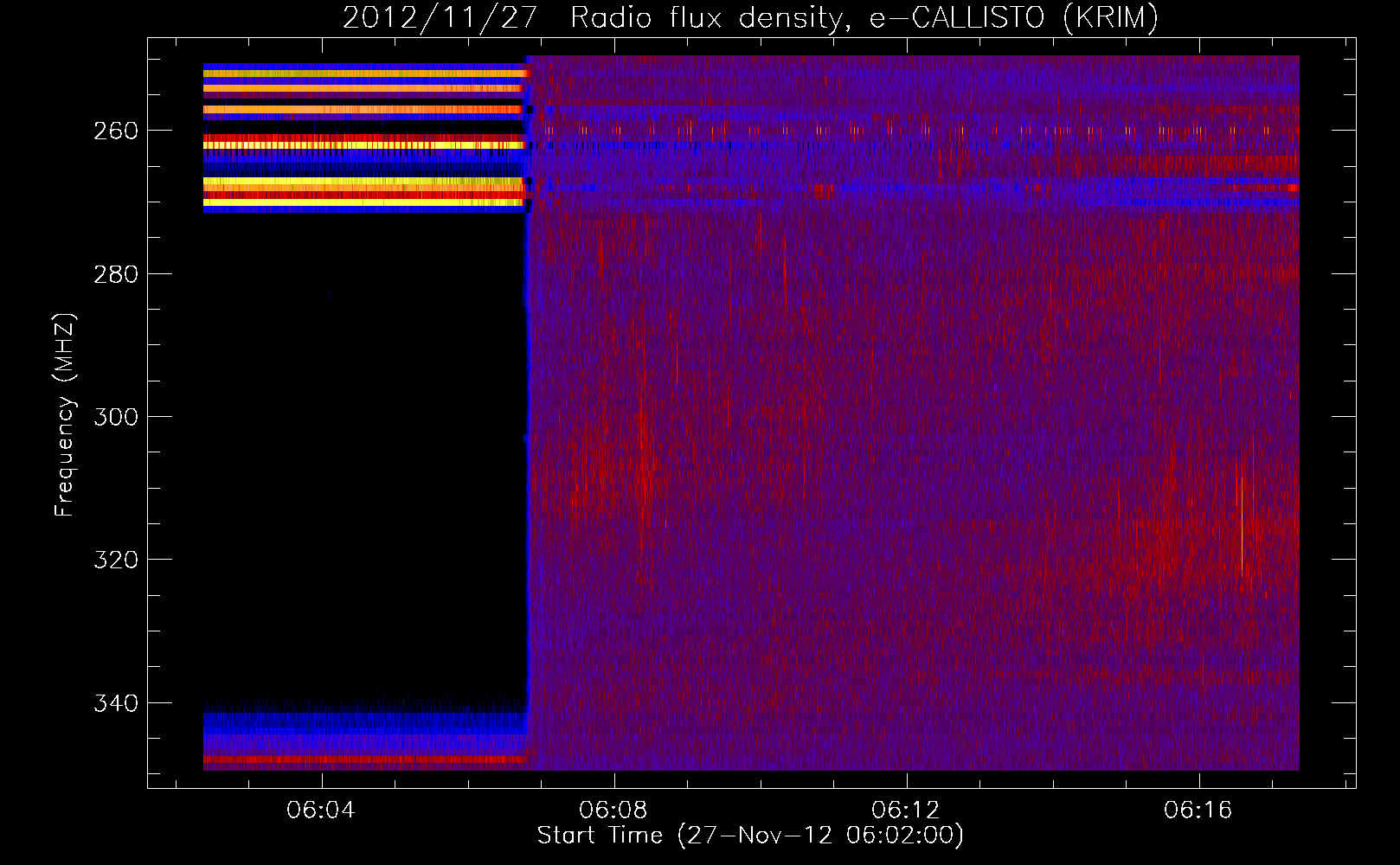The height and width of the screenshot is (865, 1400).
Task: Click the 06:08 time tick label
Action: click(613, 811)
